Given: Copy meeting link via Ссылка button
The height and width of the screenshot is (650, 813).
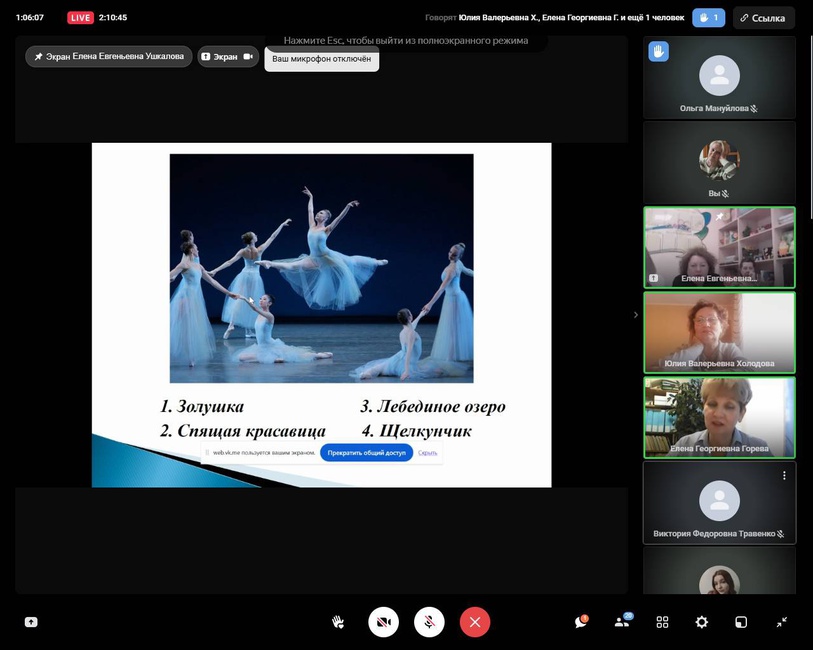Looking at the screenshot, I should click(x=763, y=18).
